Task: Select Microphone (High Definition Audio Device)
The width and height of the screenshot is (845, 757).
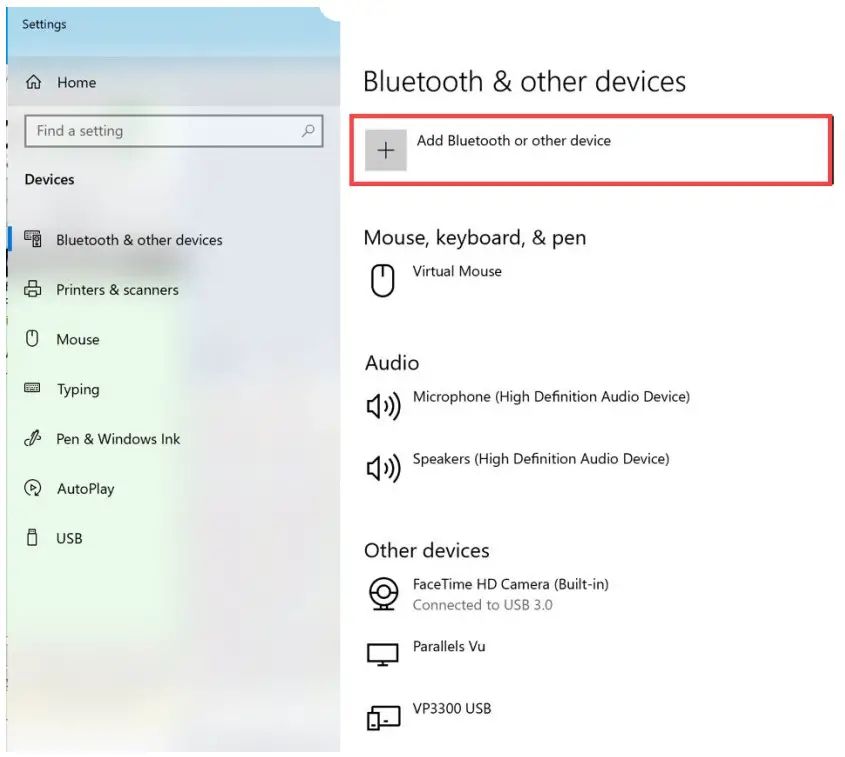Action: pos(551,397)
